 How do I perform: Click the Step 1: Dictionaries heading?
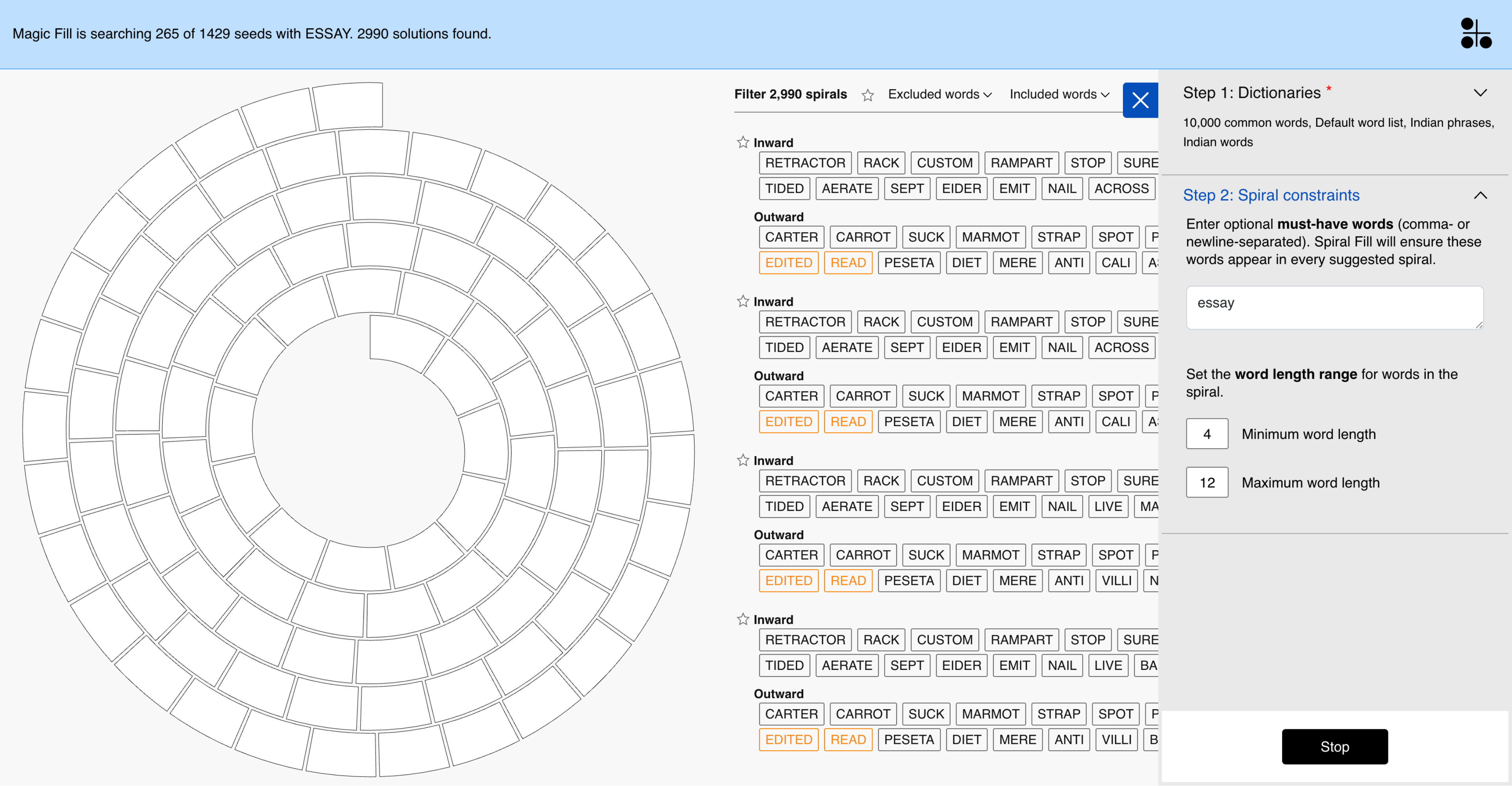[1251, 92]
